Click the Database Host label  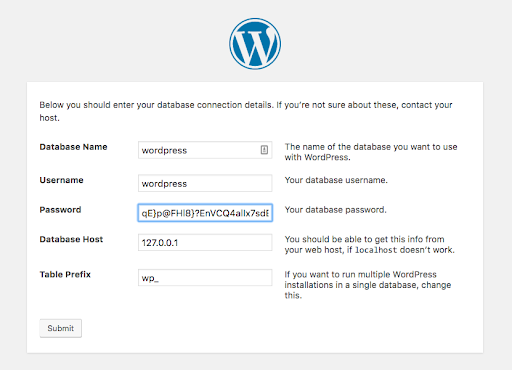71,239
